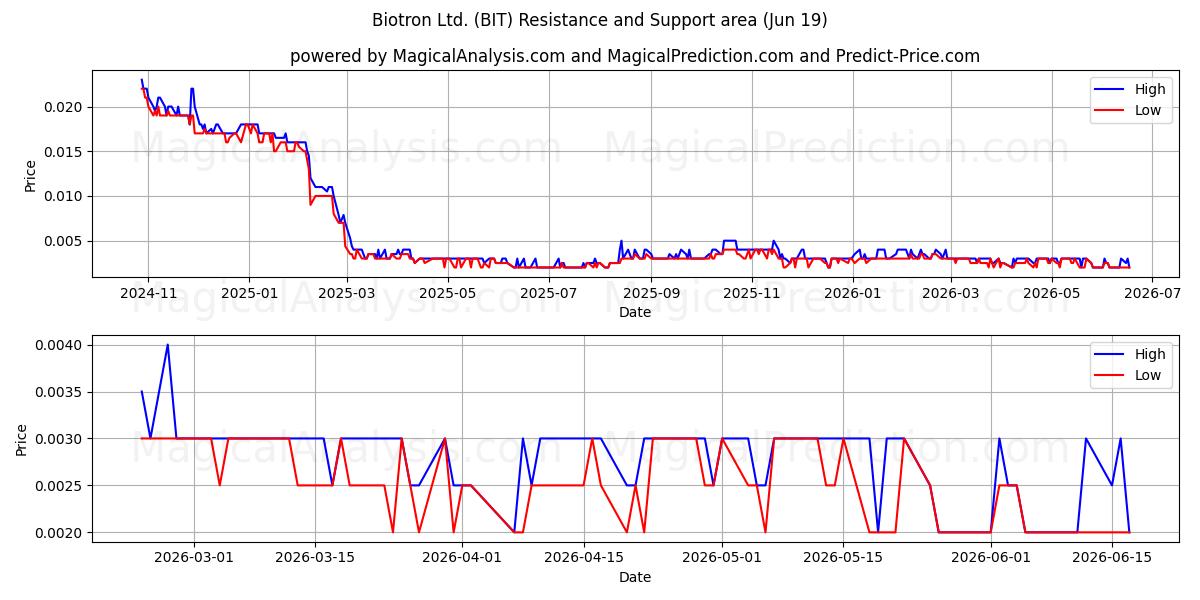Viewport: 1200px width, 600px height.
Task: Click the '2025-11' x-axis label on top chart
Action: [x=751, y=293]
